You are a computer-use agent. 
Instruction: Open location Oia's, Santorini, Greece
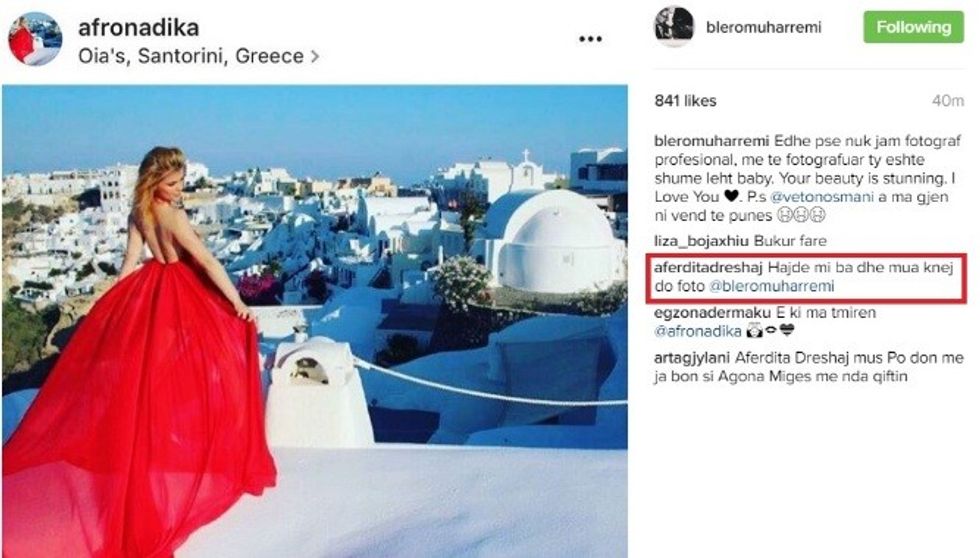191,56
